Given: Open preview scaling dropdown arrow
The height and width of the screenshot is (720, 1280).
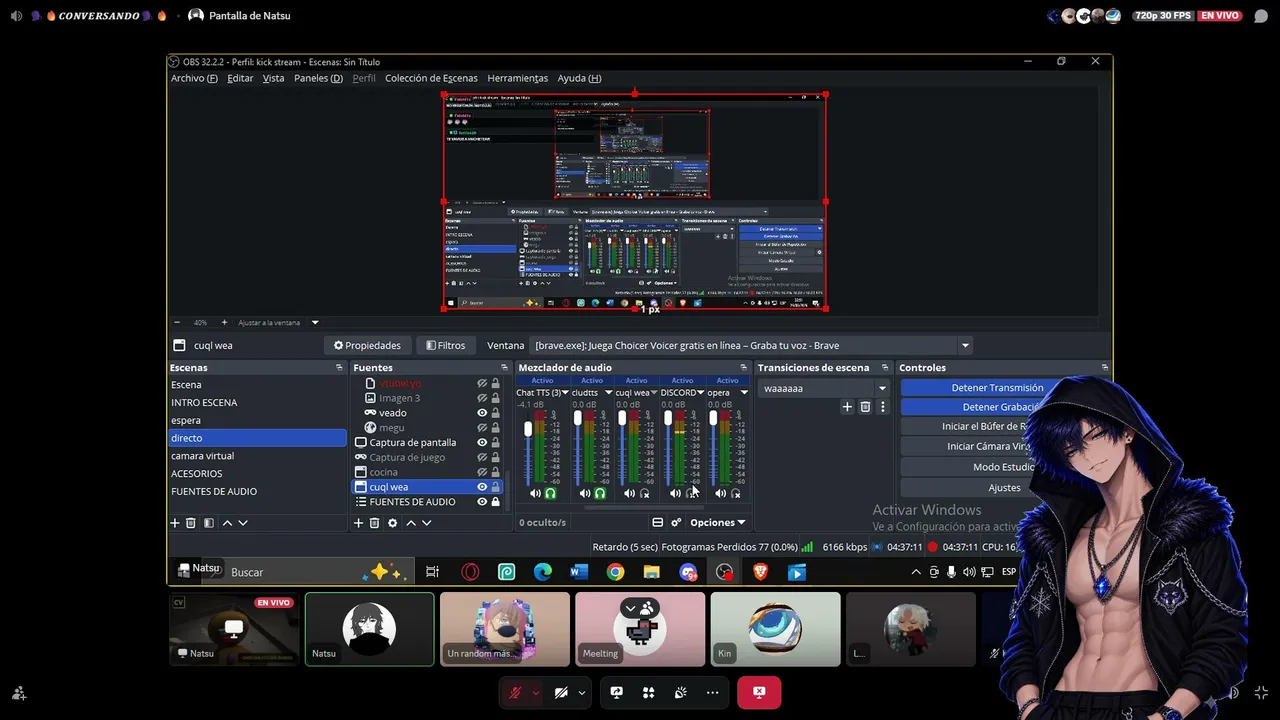Looking at the screenshot, I should coord(315,322).
